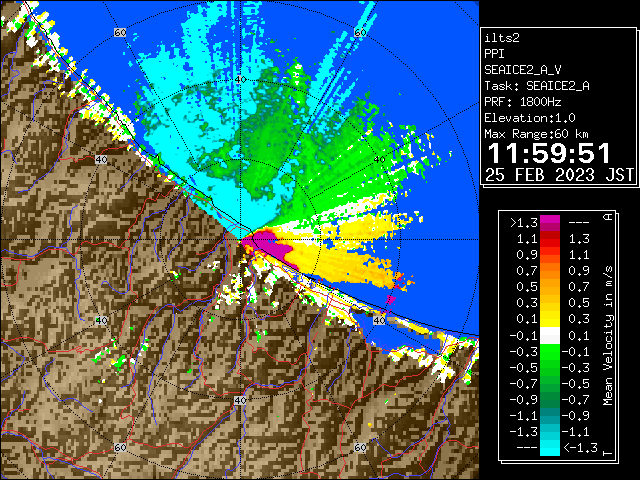Click the '60' ring label in the northwest
Image resolution: width=640 pixels, height=480 pixels.
[x=120, y=32]
